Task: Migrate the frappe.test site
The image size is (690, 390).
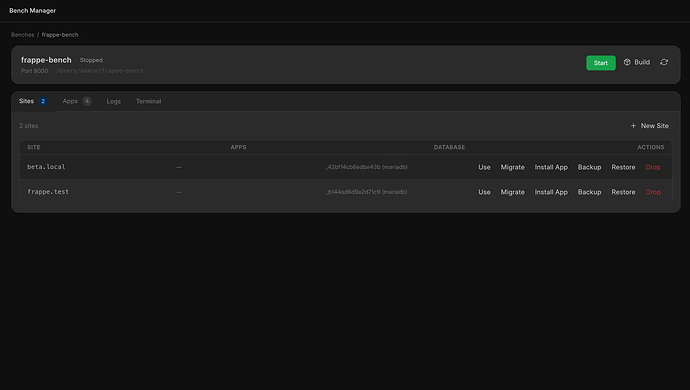Action: coord(512,192)
